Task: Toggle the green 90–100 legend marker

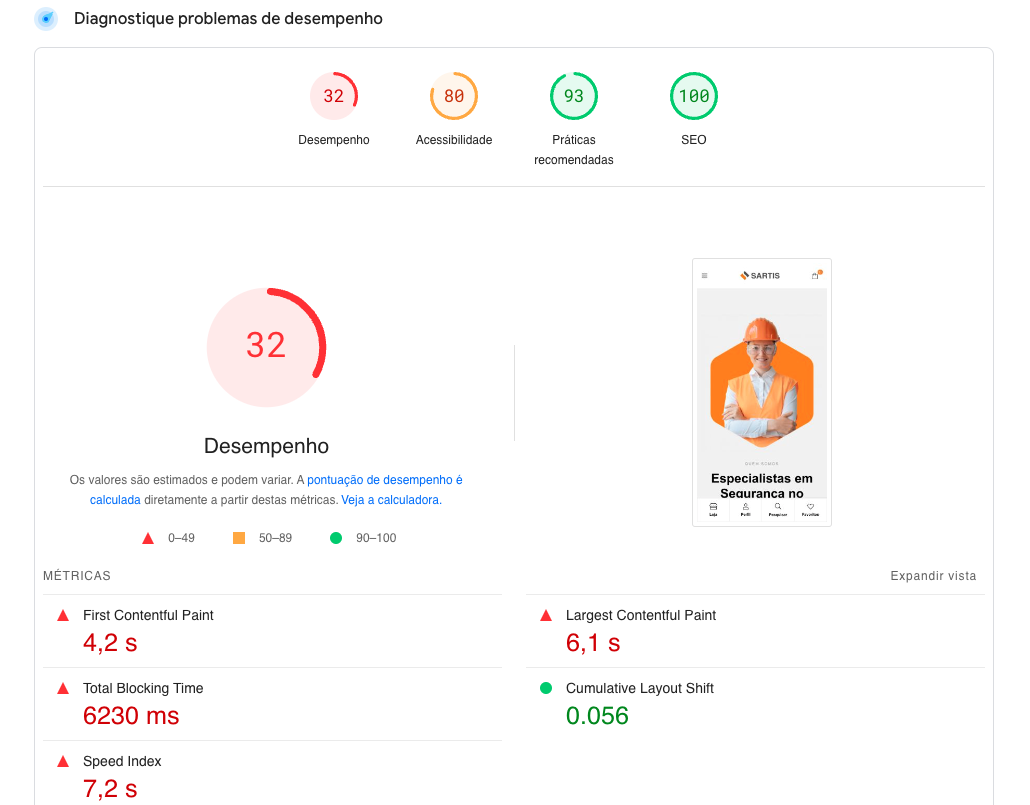Action: tap(334, 537)
